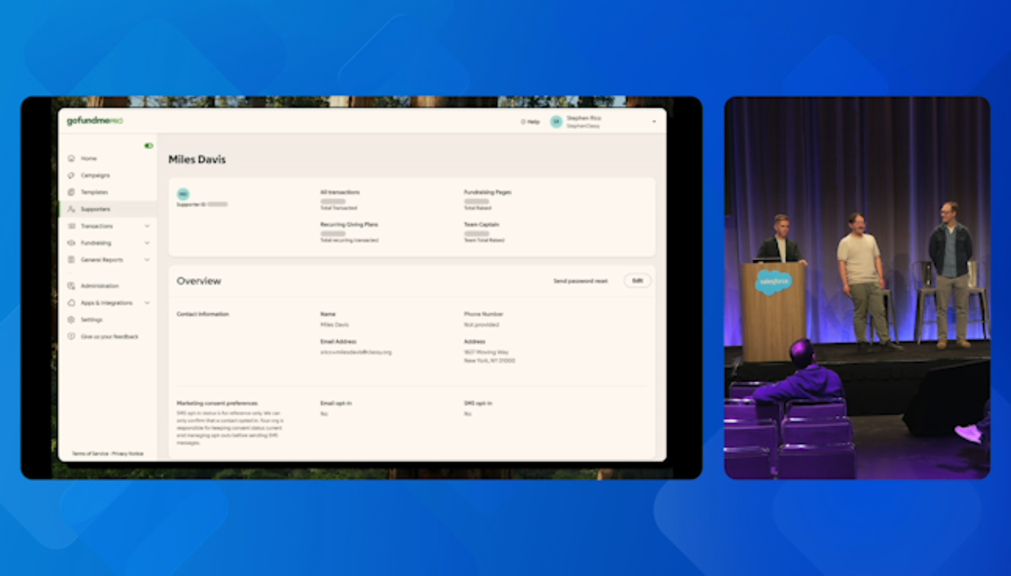Expand the Fundraising submenu chevron
This screenshot has width=1011, height=576.
coord(147,243)
